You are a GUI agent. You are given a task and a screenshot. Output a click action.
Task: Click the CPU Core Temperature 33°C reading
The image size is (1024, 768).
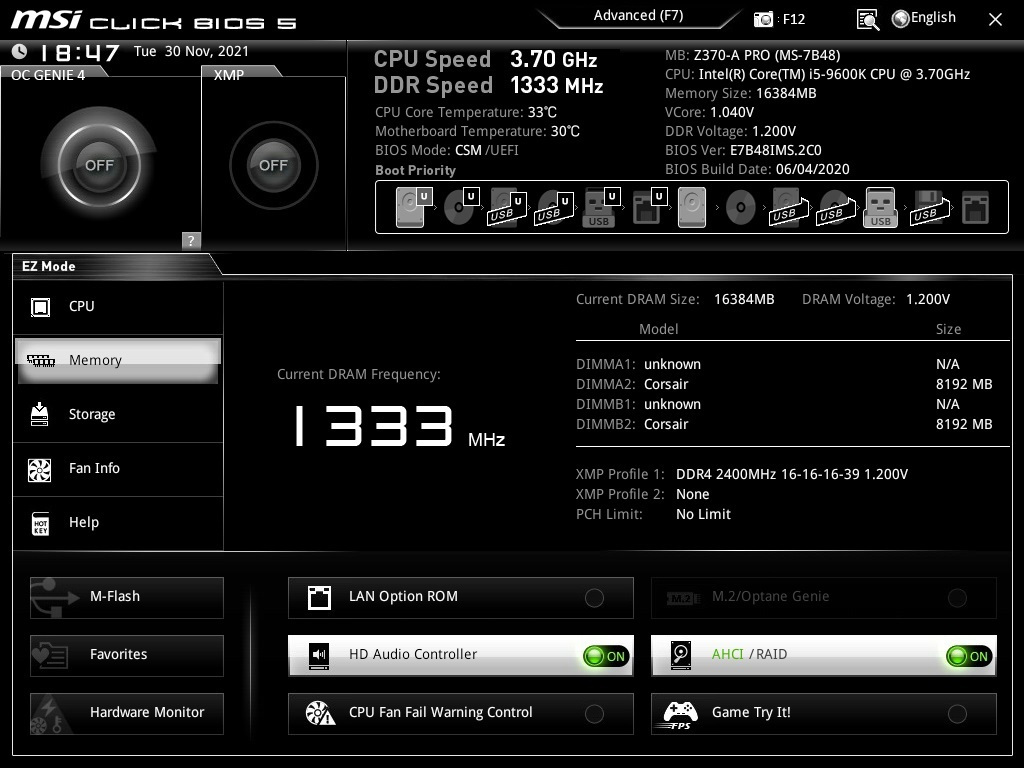pyautogui.click(x=466, y=112)
